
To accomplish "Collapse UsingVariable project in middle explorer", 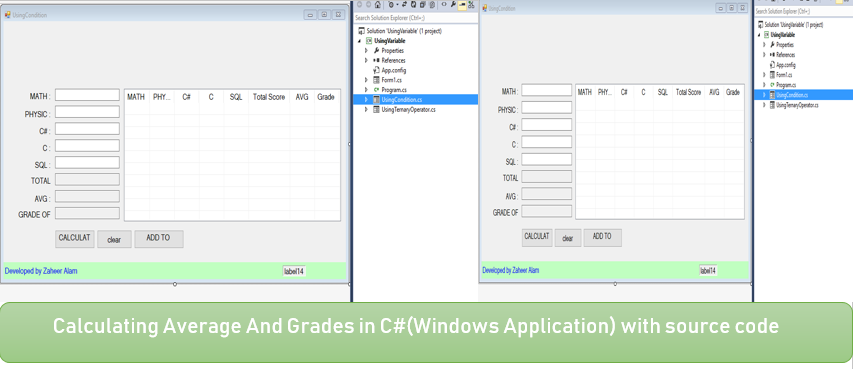I will [360, 41].
